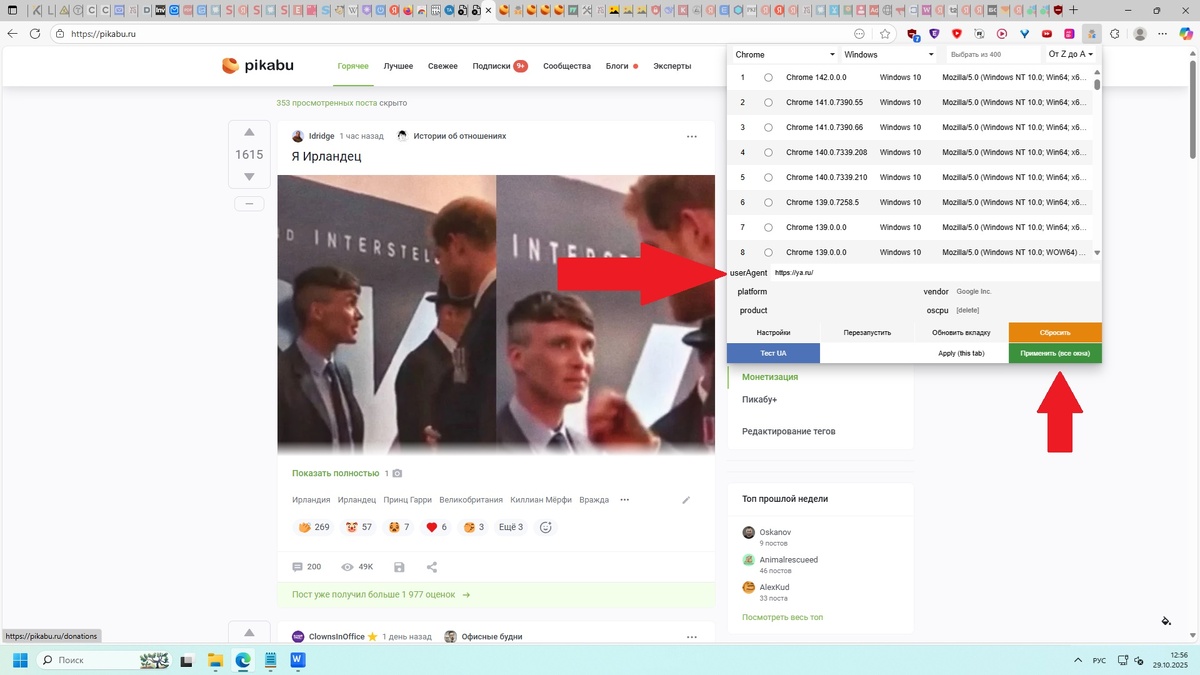Screen dimensions: 1200x675
Task: Select the Chrome 140.0.7339.210 radio button
Action: point(768,177)
